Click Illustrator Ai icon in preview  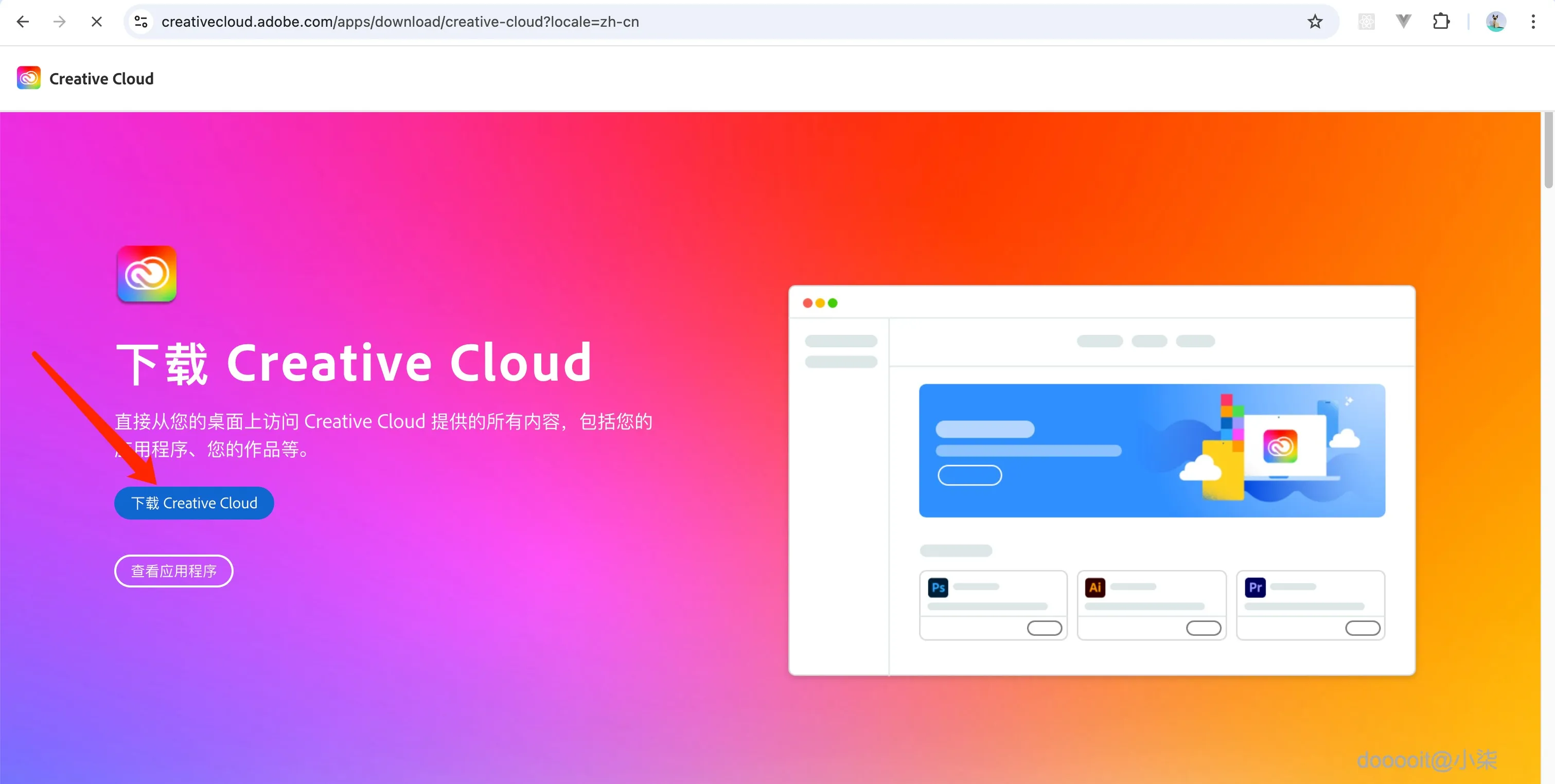pos(1095,587)
